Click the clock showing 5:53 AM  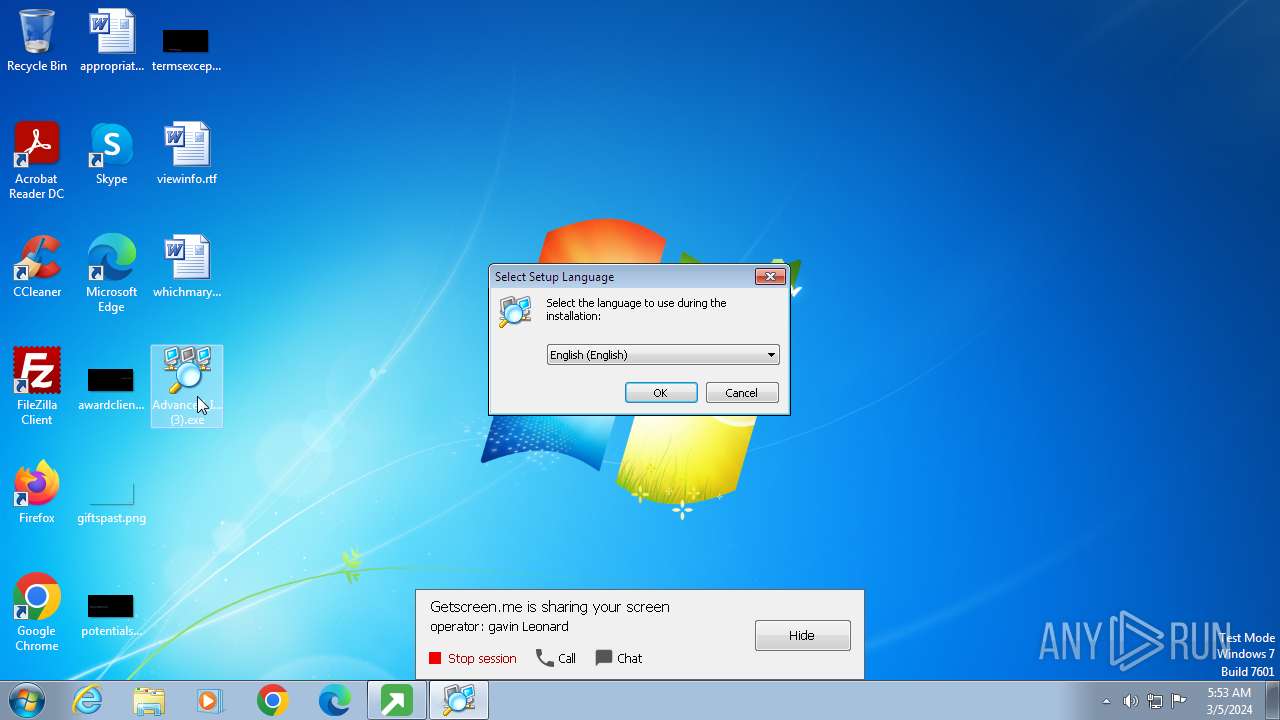pyautogui.click(x=1229, y=701)
